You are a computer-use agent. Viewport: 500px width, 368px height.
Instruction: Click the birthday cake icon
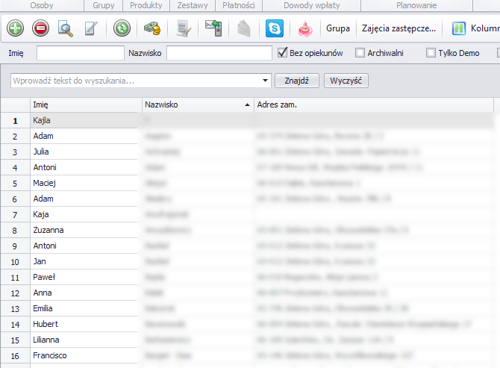pos(305,29)
